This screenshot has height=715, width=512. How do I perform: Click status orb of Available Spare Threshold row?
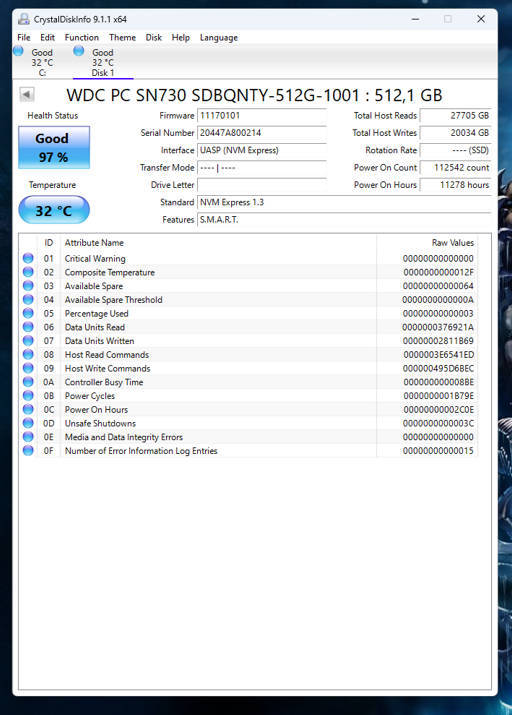click(28, 299)
